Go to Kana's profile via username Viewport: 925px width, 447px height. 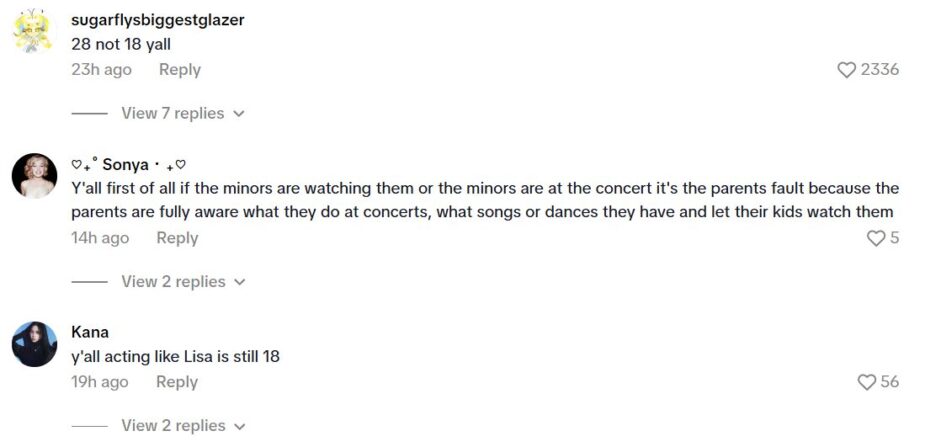coord(90,332)
